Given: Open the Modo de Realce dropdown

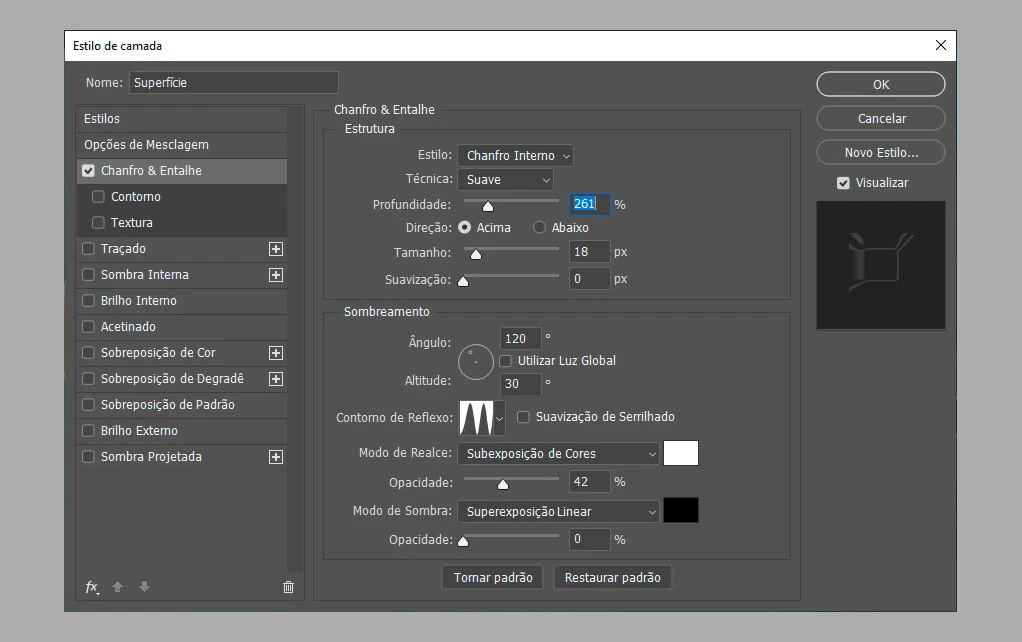Looking at the screenshot, I should click(x=558, y=453).
